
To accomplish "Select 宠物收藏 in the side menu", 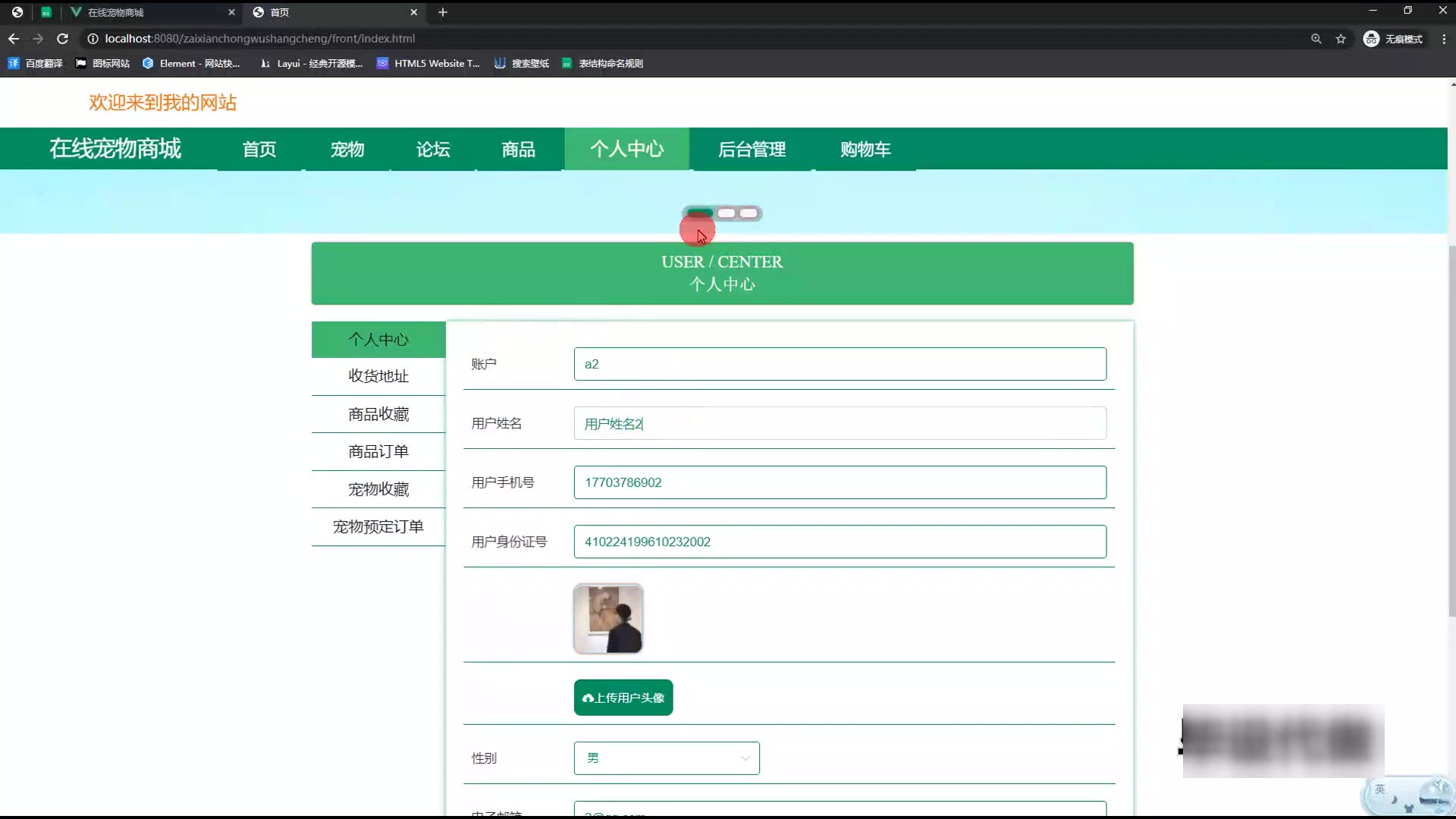I will point(378,489).
